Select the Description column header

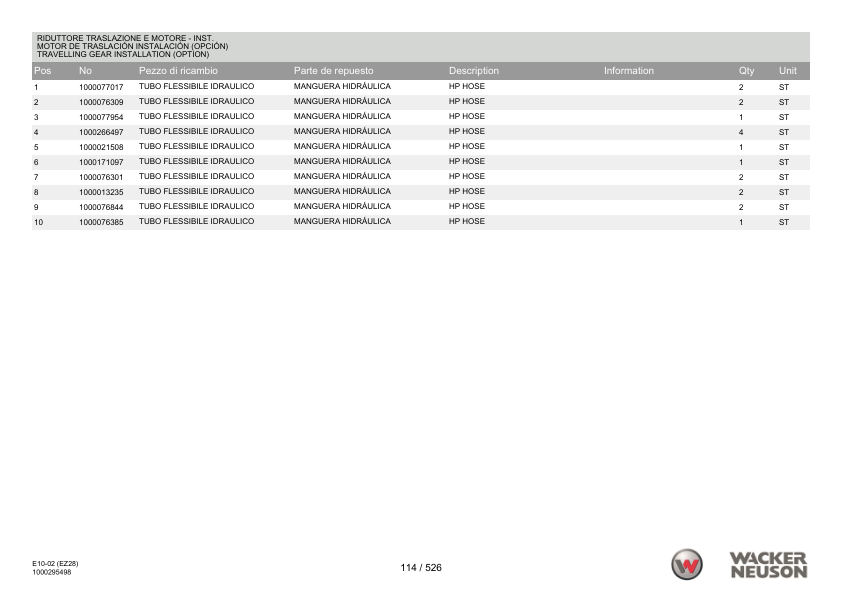coord(474,71)
